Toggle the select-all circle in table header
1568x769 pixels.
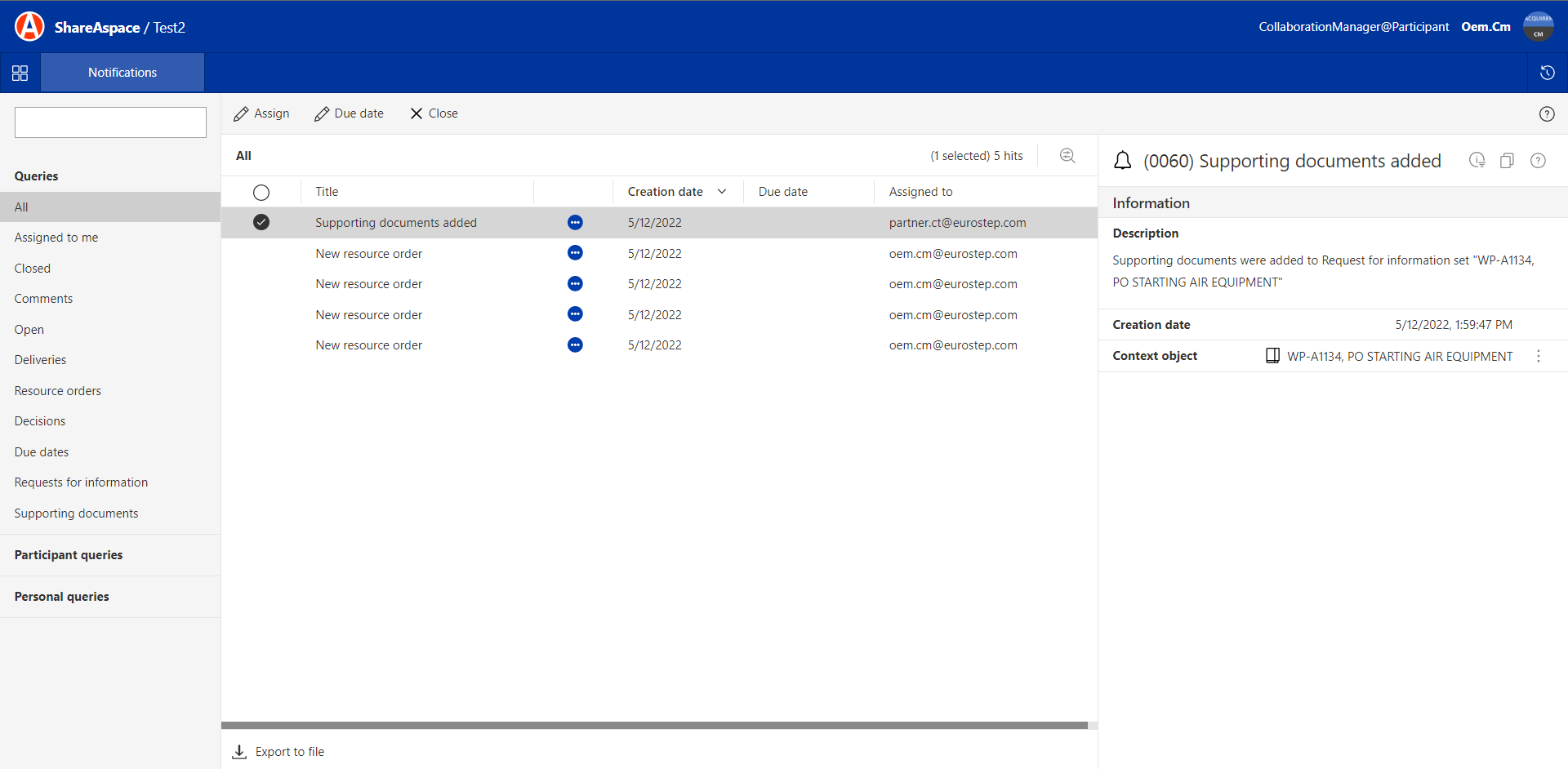click(261, 193)
